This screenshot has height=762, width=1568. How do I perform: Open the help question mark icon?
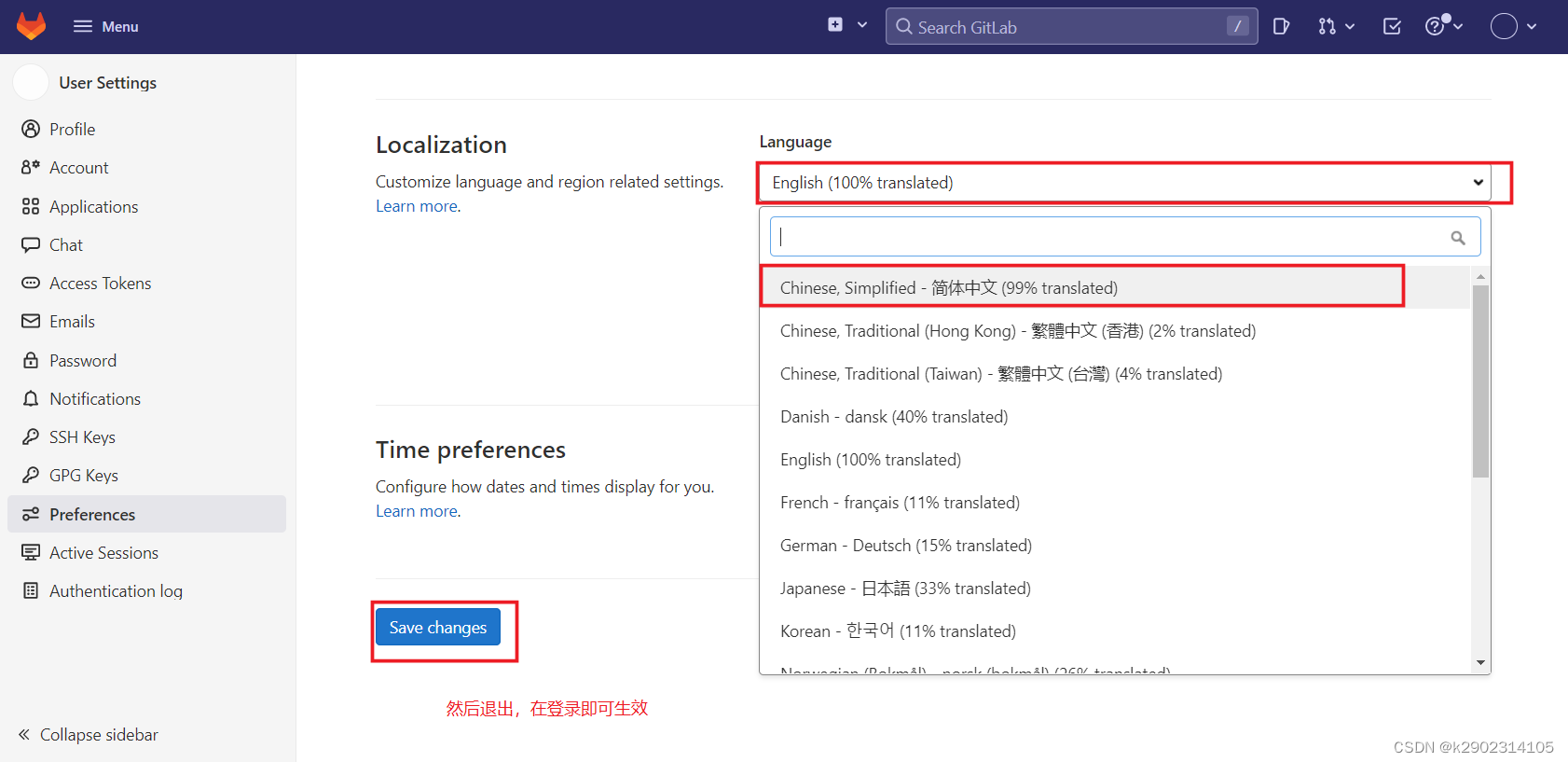tap(1435, 26)
